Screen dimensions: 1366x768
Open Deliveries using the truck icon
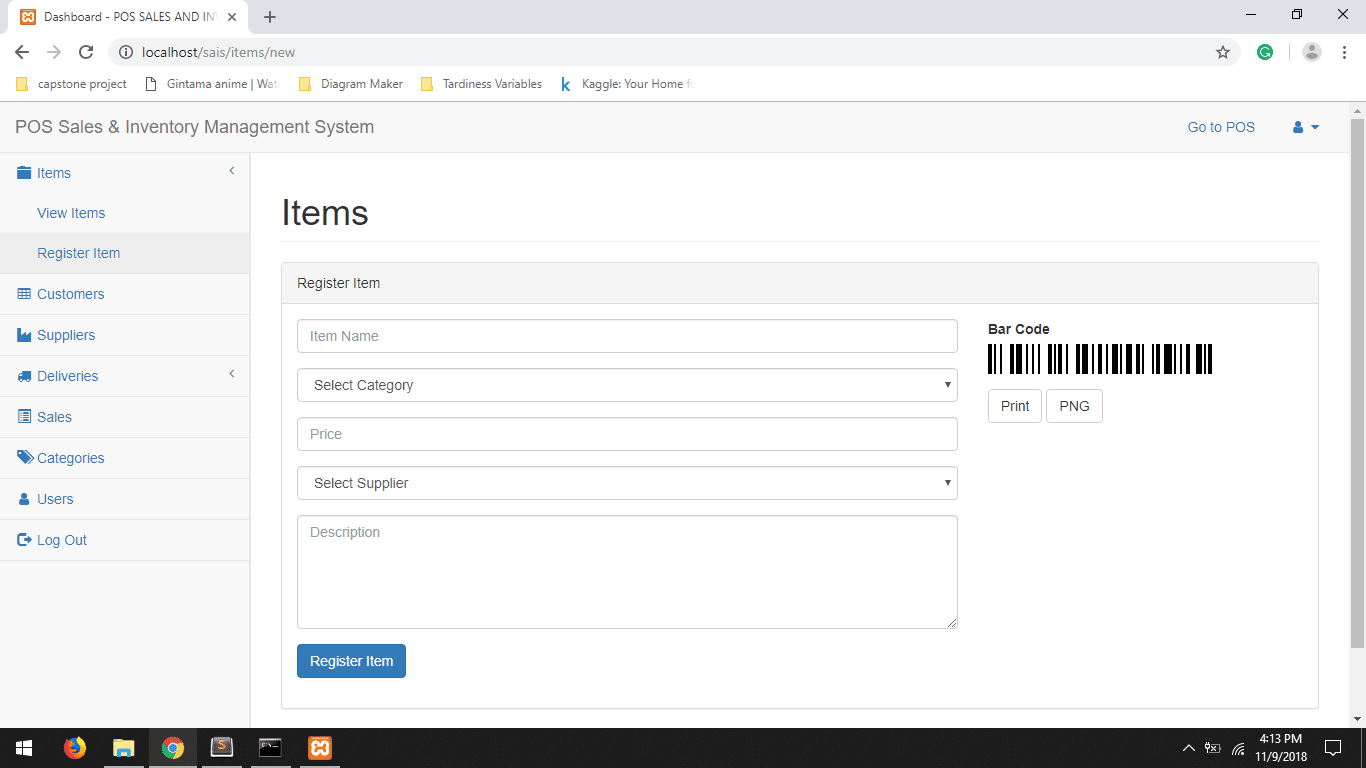[x=23, y=376]
